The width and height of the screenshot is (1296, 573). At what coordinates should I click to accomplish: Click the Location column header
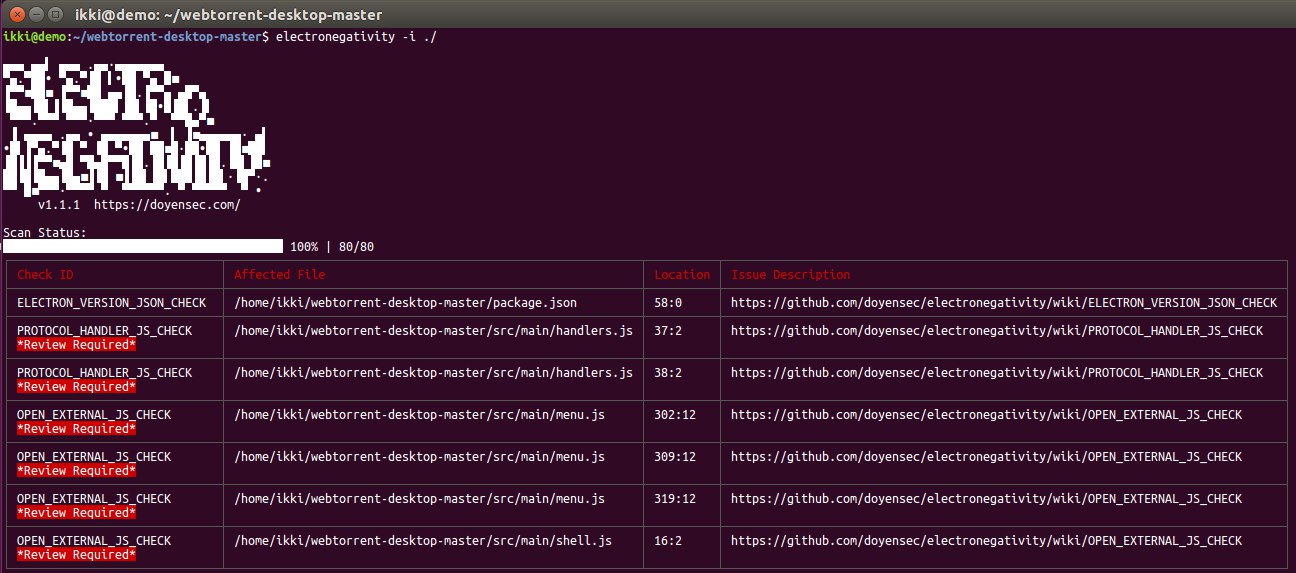[x=682, y=275]
